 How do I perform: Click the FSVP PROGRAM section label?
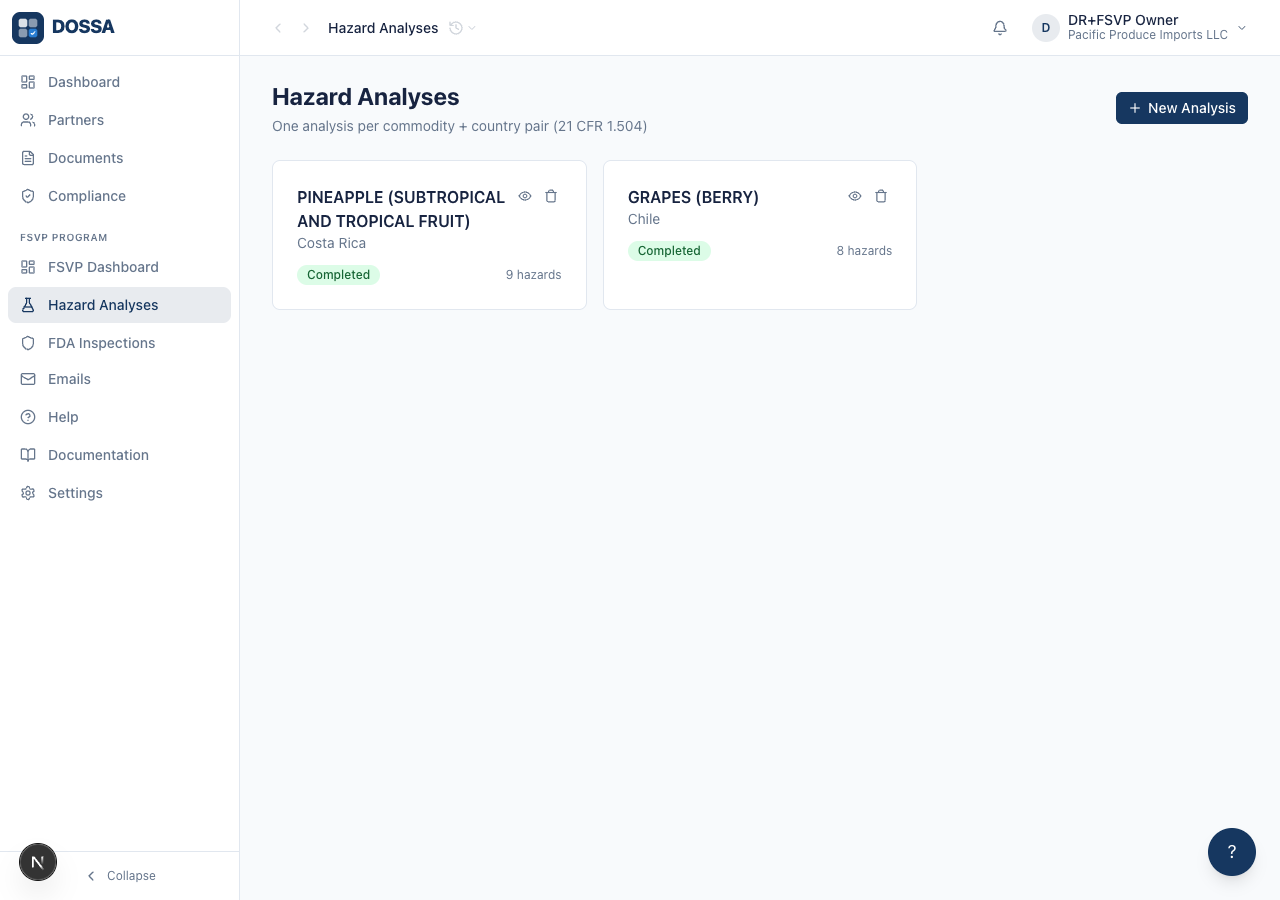coord(64,238)
